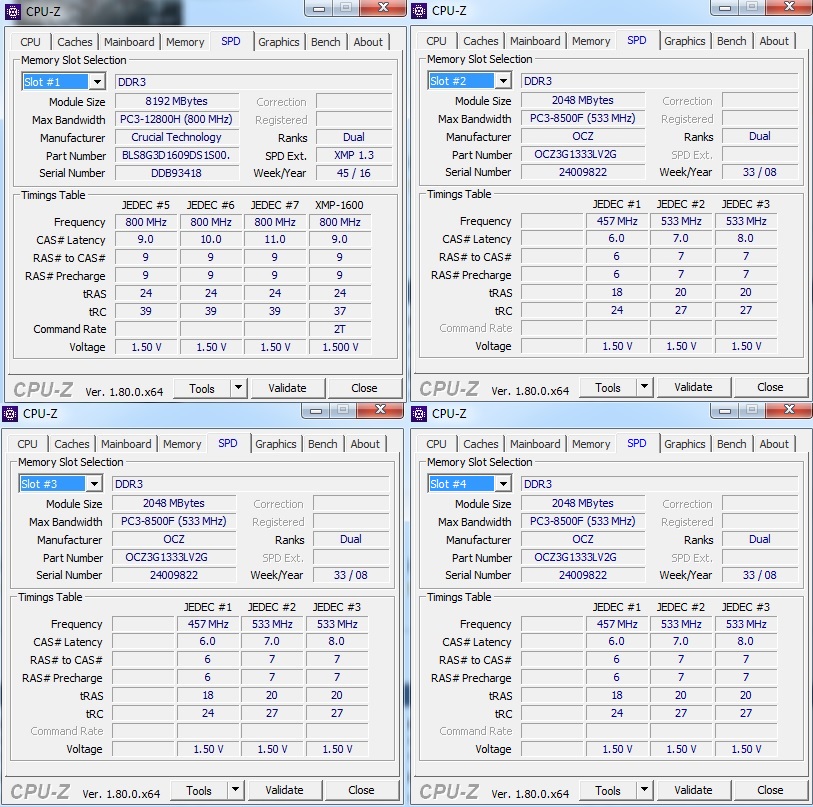Click CAS# Latency 11.0 under JEDEC #7
The image size is (813, 807).
click(x=275, y=239)
